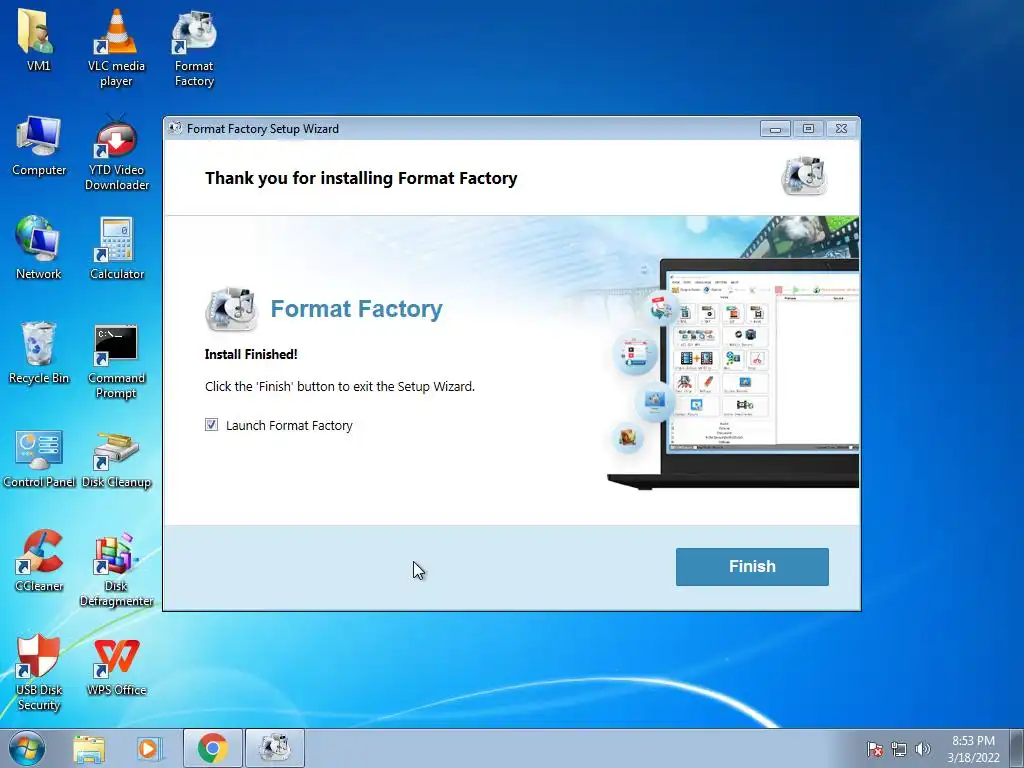This screenshot has width=1024, height=768.
Task: Open Google Chrome from taskbar
Action: (x=212, y=748)
